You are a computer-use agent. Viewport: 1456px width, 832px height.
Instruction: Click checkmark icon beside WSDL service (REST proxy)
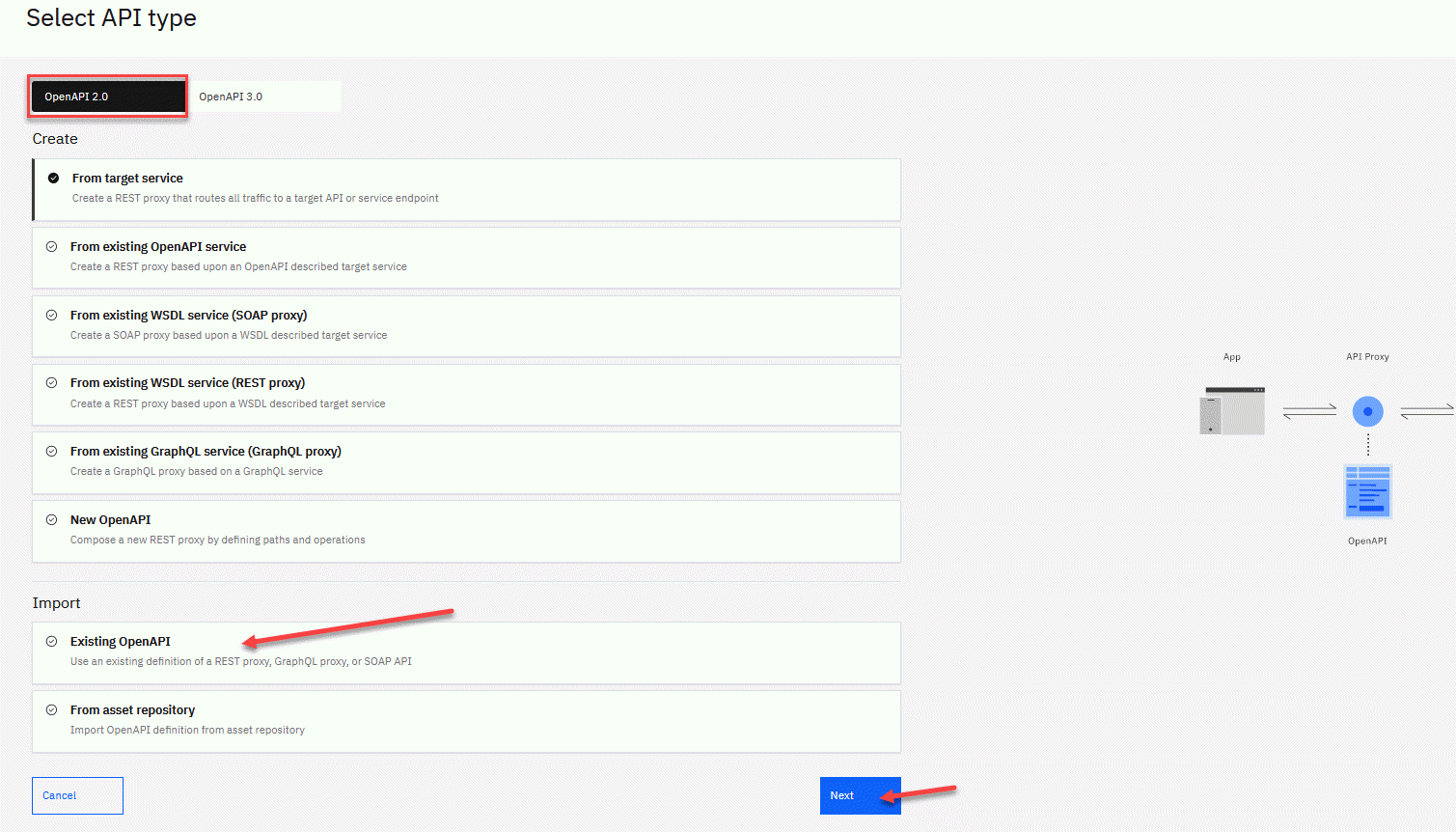point(52,383)
